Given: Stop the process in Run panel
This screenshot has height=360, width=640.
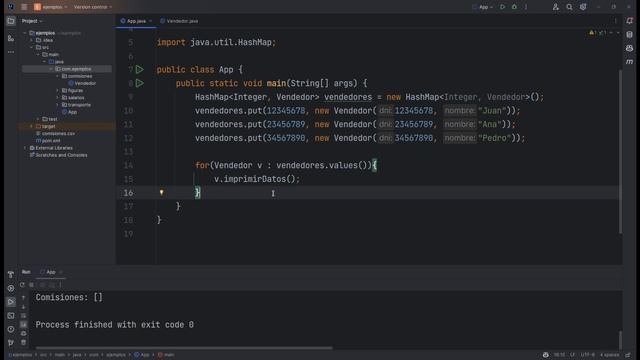Looking at the screenshot, I should coord(31,285).
